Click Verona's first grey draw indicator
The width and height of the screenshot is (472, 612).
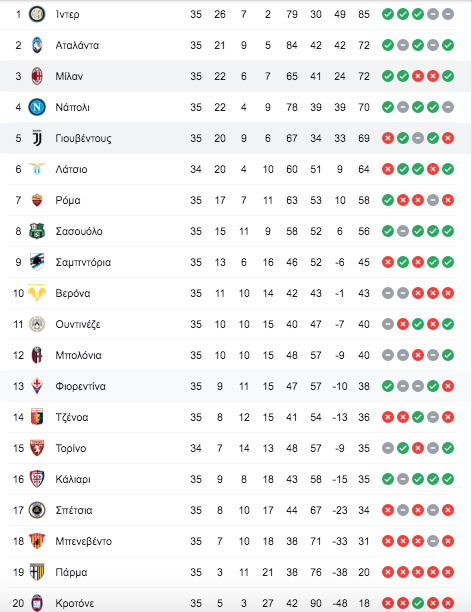[388, 293]
